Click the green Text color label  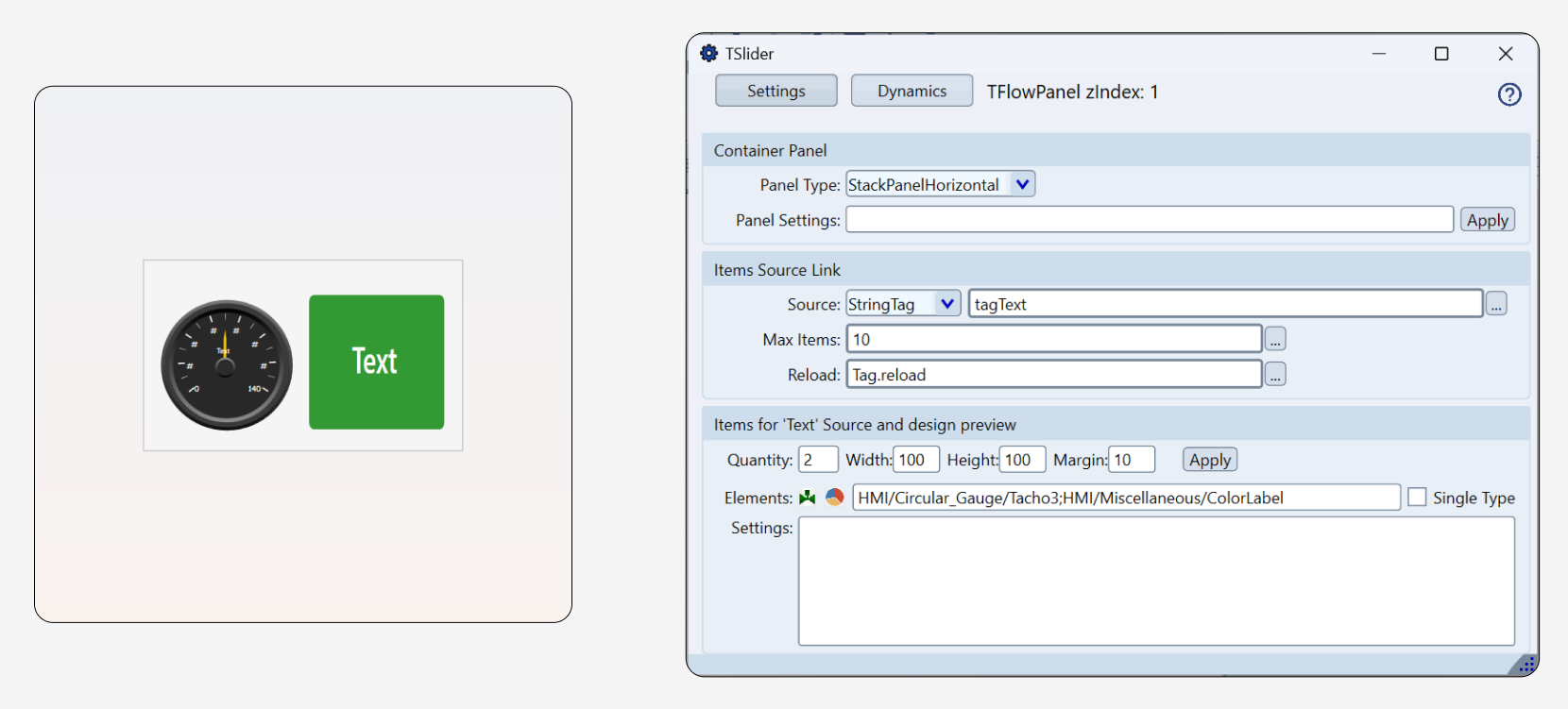[376, 363]
